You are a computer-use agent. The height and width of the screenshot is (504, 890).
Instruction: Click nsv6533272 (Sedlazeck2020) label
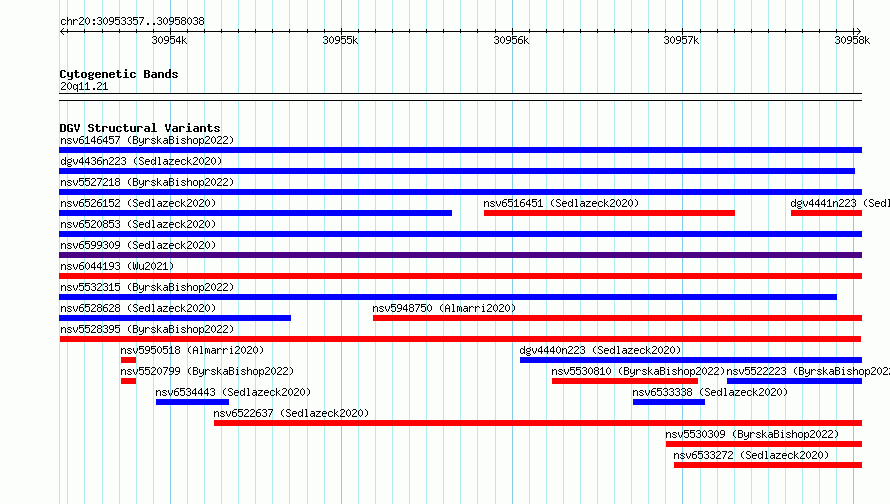pos(751,455)
